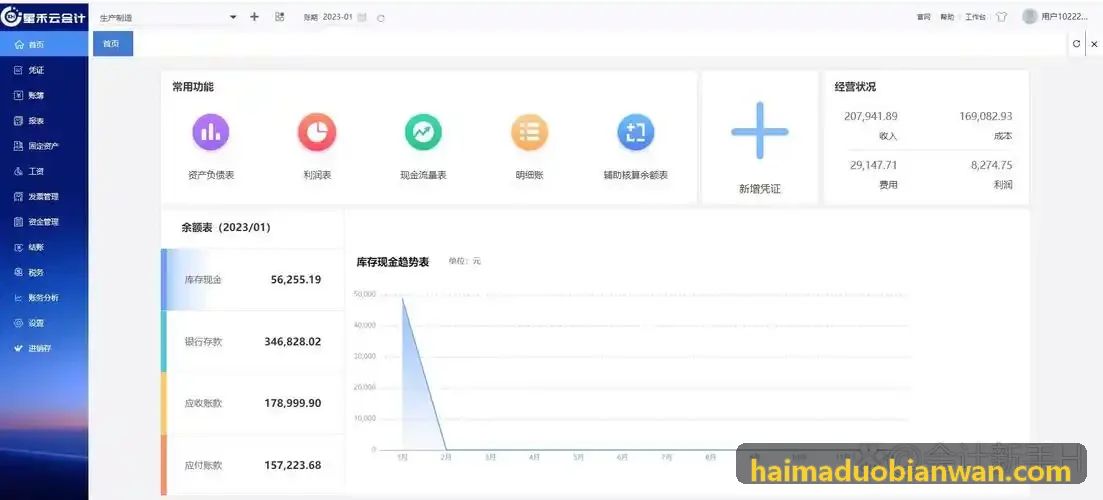The image size is (1103, 500).
Task: Click the 单位：元 unit label
Action: coord(465,261)
